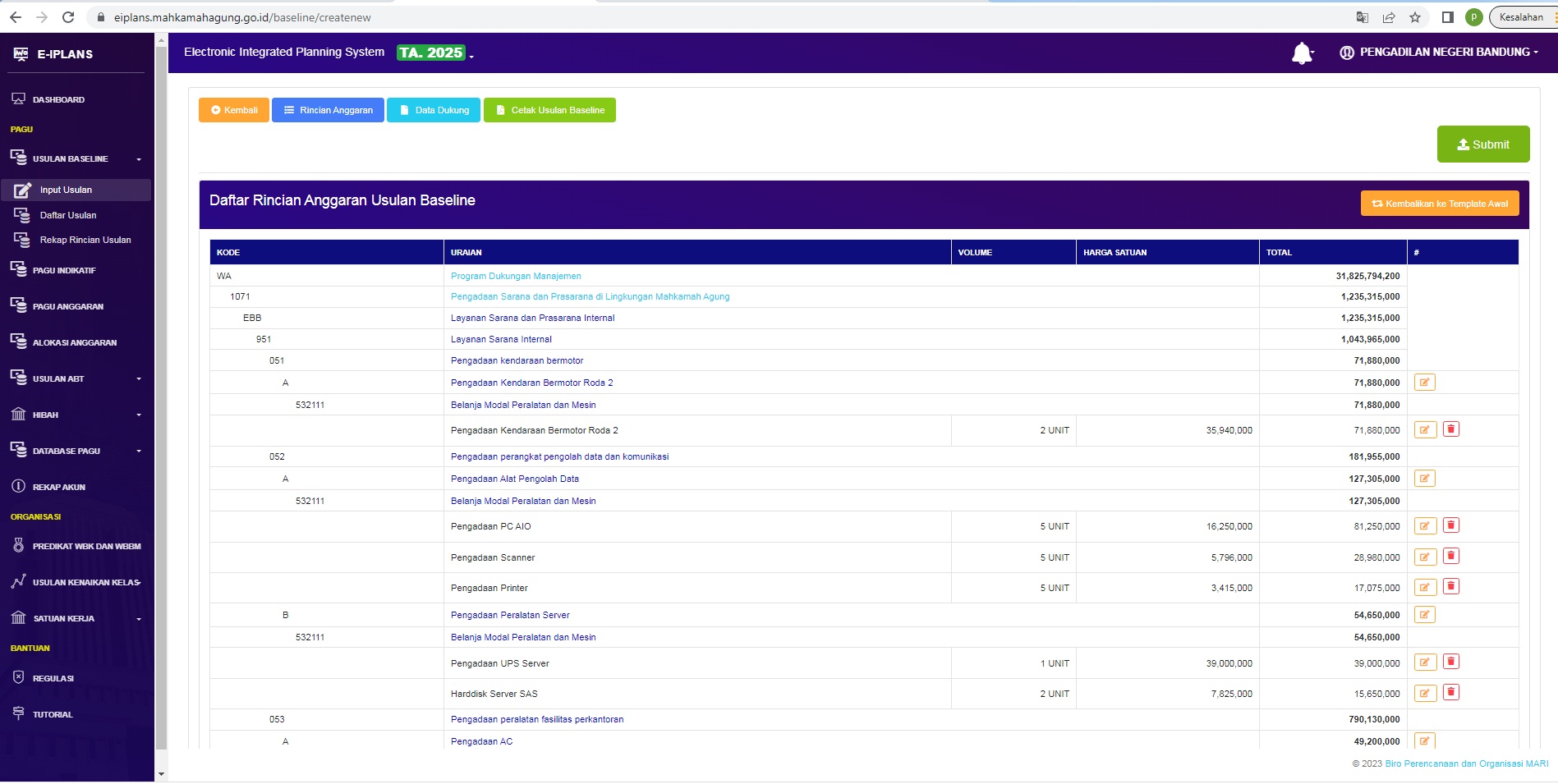Open Rekap Rincian Usulan page

pyautogui.click(x=85, y=240)
